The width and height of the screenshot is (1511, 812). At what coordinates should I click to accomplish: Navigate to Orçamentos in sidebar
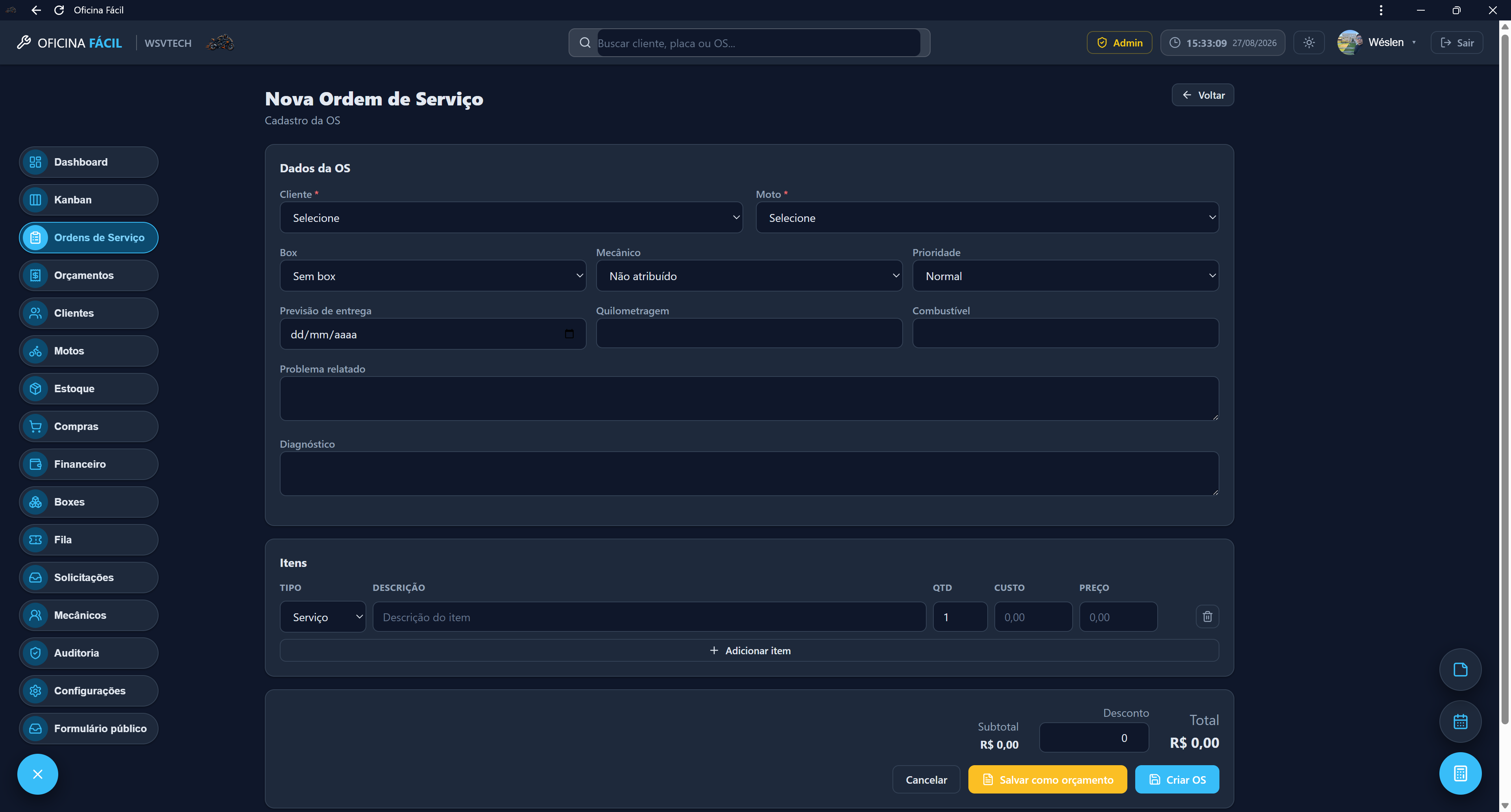pyautogui.click(x=89, y=275)
